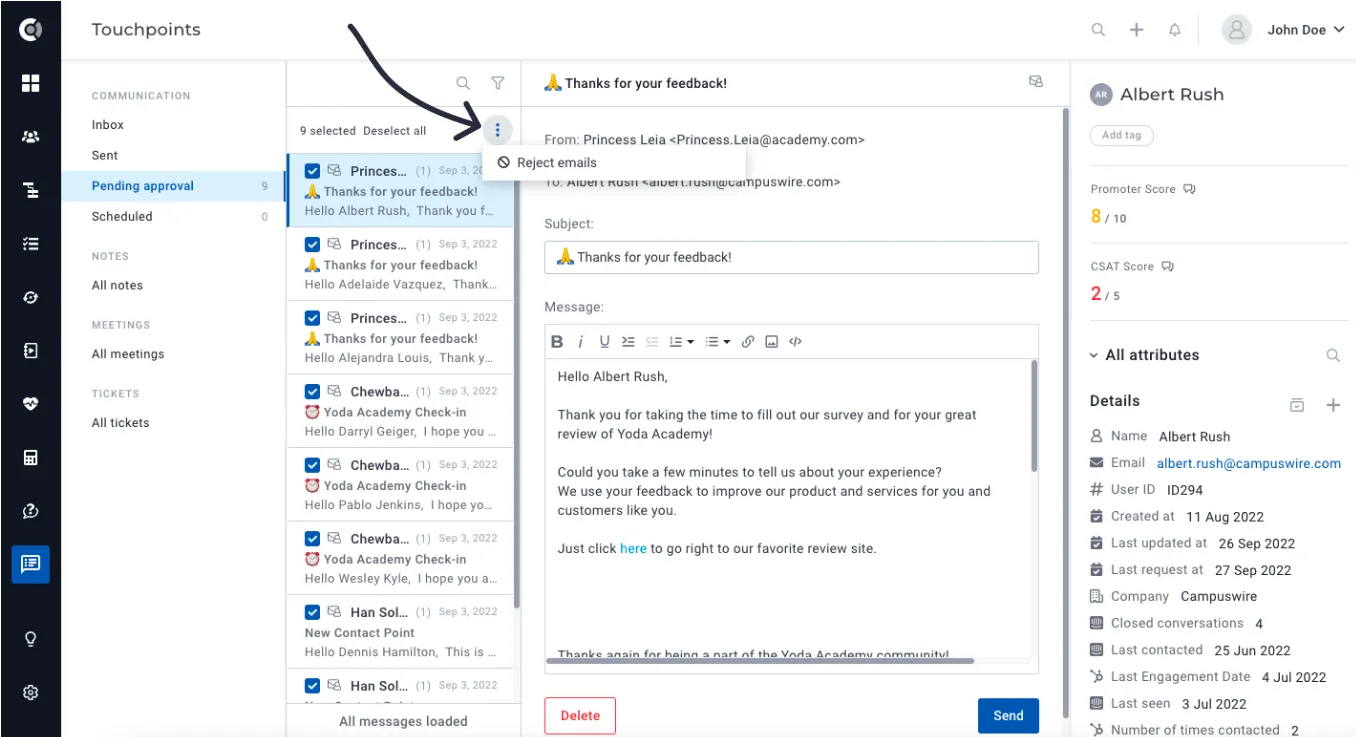This screenshot has width=1356, height=737.
Task: Uncheck the Dennis Hamilton email checkbox
Action: (x=312, y=612)
